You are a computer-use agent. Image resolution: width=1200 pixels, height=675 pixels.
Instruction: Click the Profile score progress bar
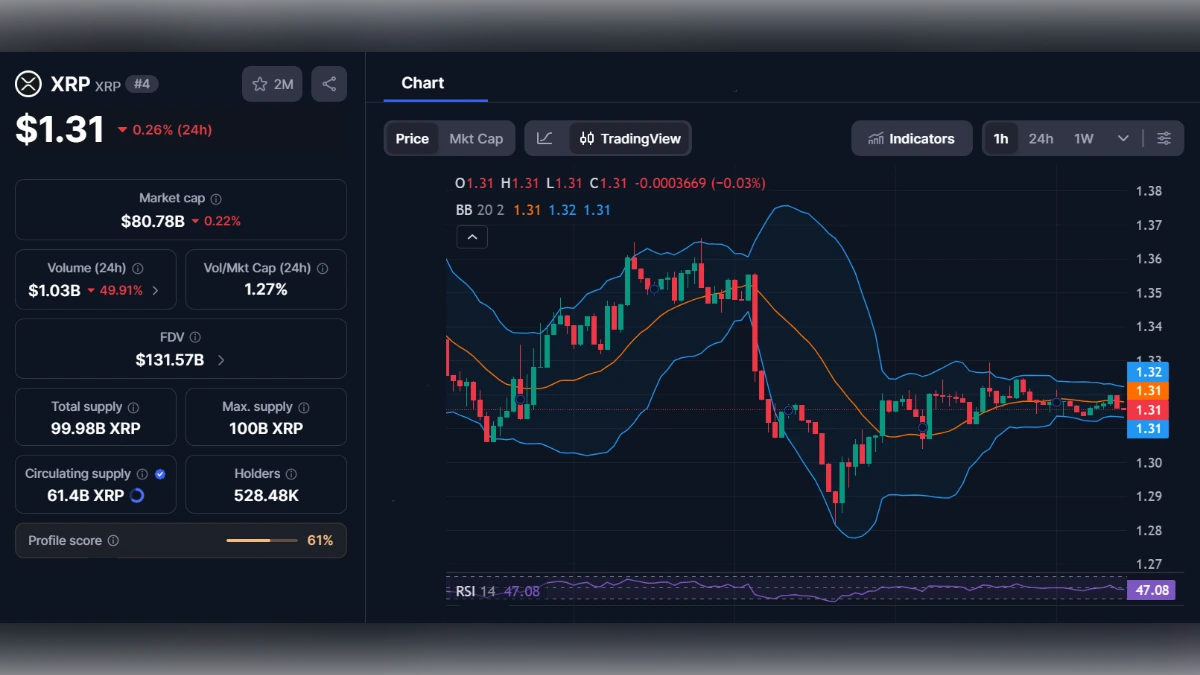coord(262,540)
